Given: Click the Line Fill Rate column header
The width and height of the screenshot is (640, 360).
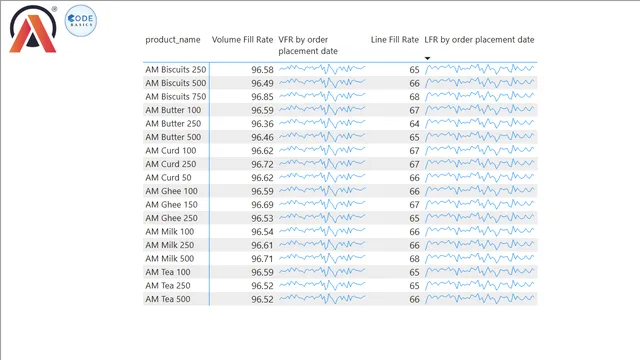Looking at the screenshot, I should coord(395,40).
